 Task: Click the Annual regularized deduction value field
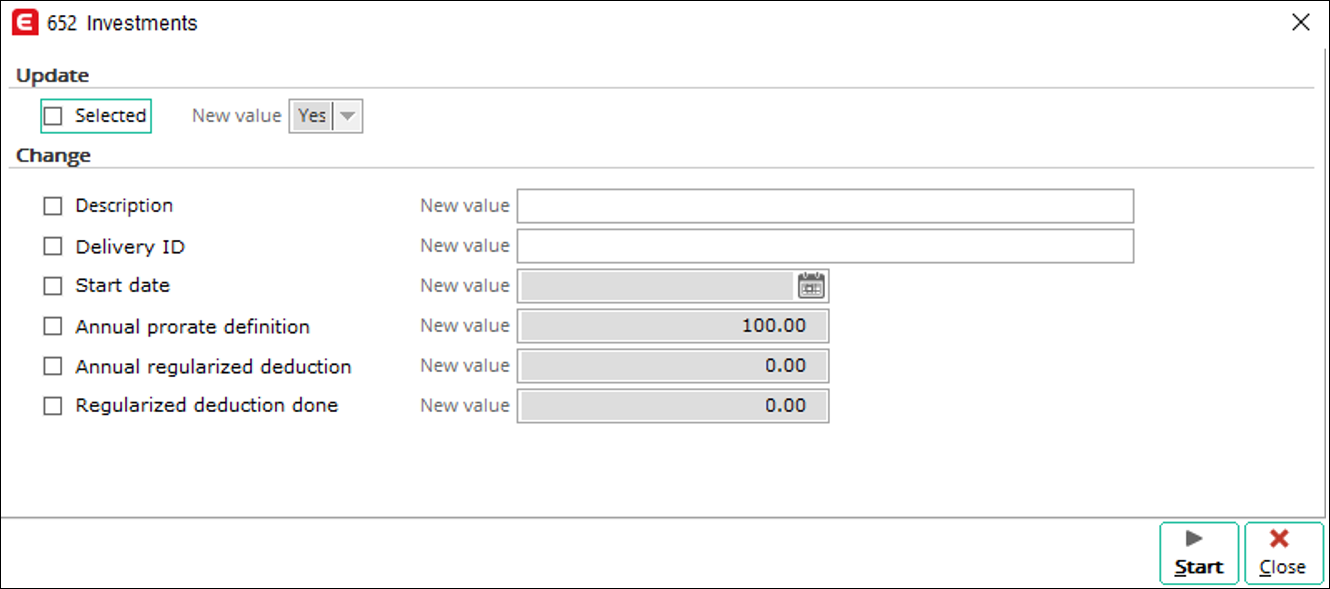coord(673,366)
